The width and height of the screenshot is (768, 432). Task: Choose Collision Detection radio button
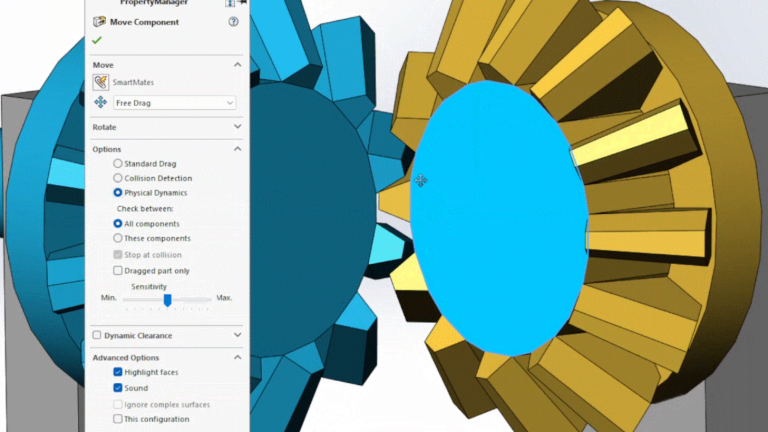pos(118,178)
